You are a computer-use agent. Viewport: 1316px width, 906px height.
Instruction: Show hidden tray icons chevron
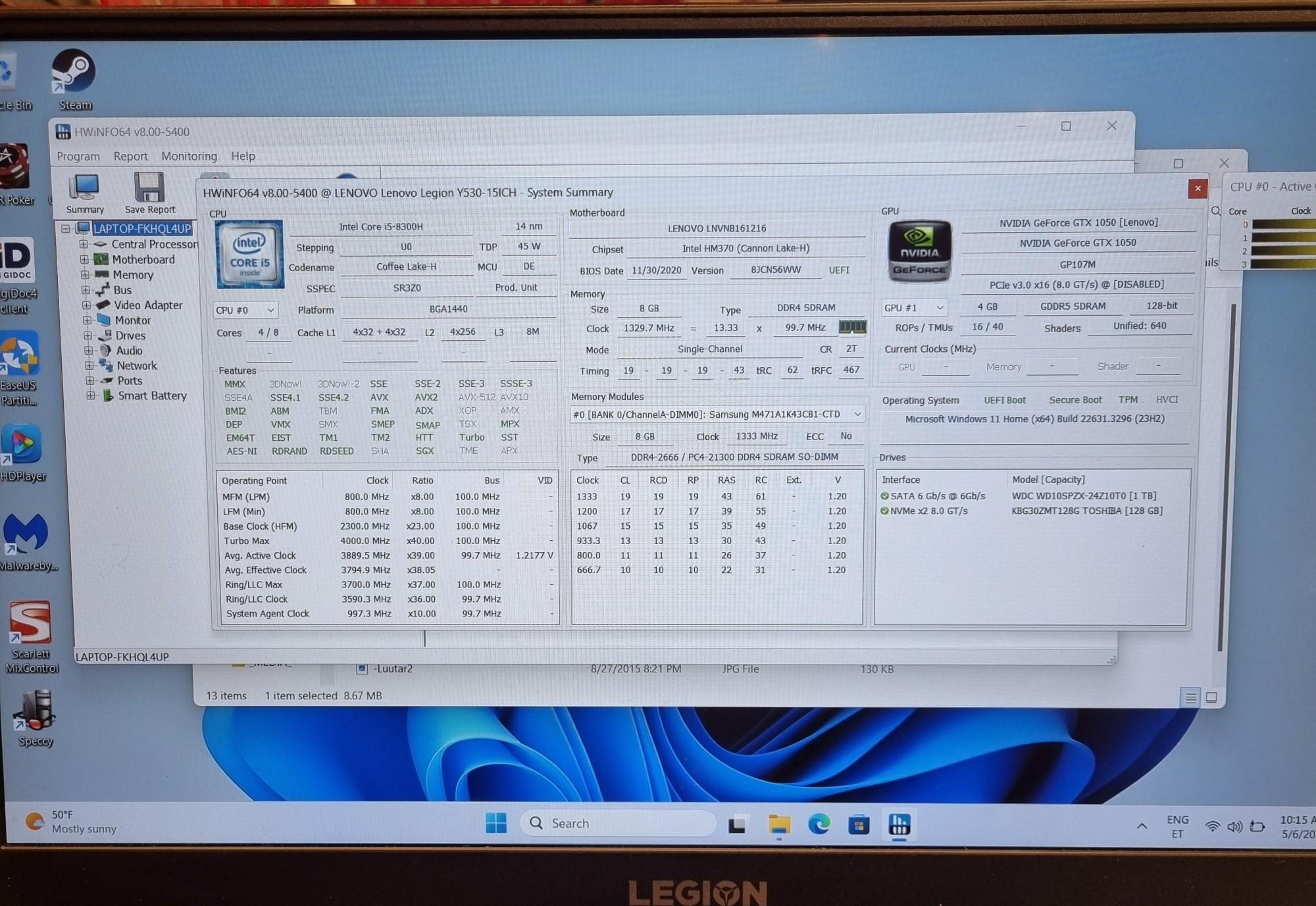tap(1142, 826)
